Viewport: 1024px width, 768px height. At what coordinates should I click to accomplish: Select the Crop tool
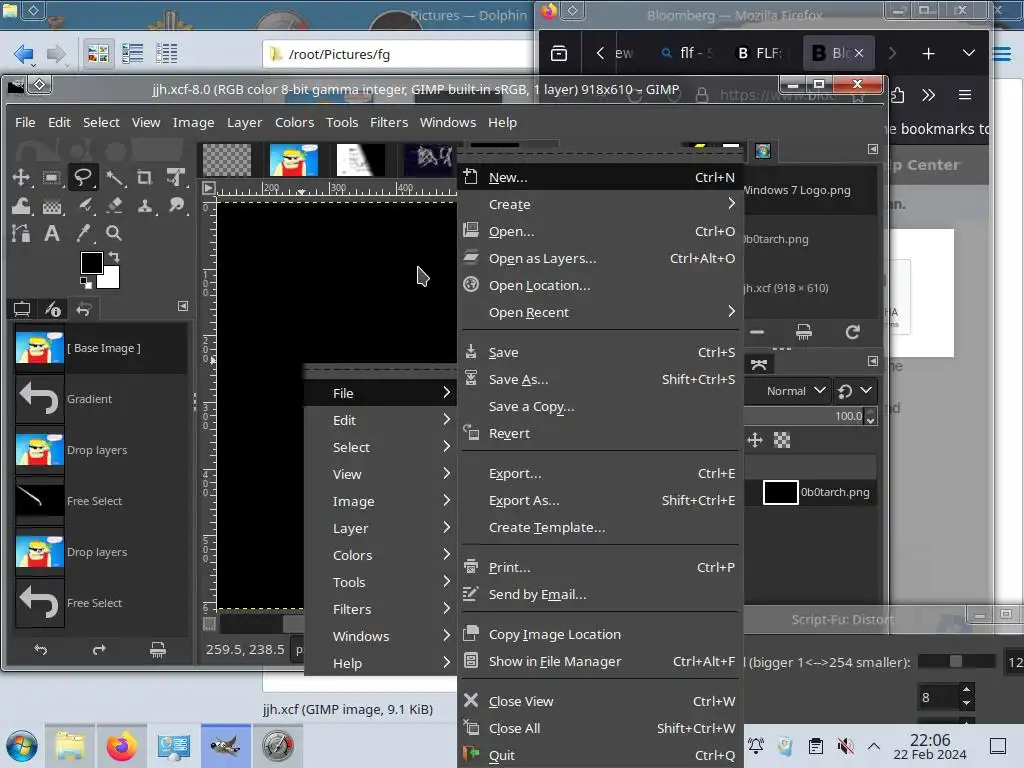pos(145,178)
